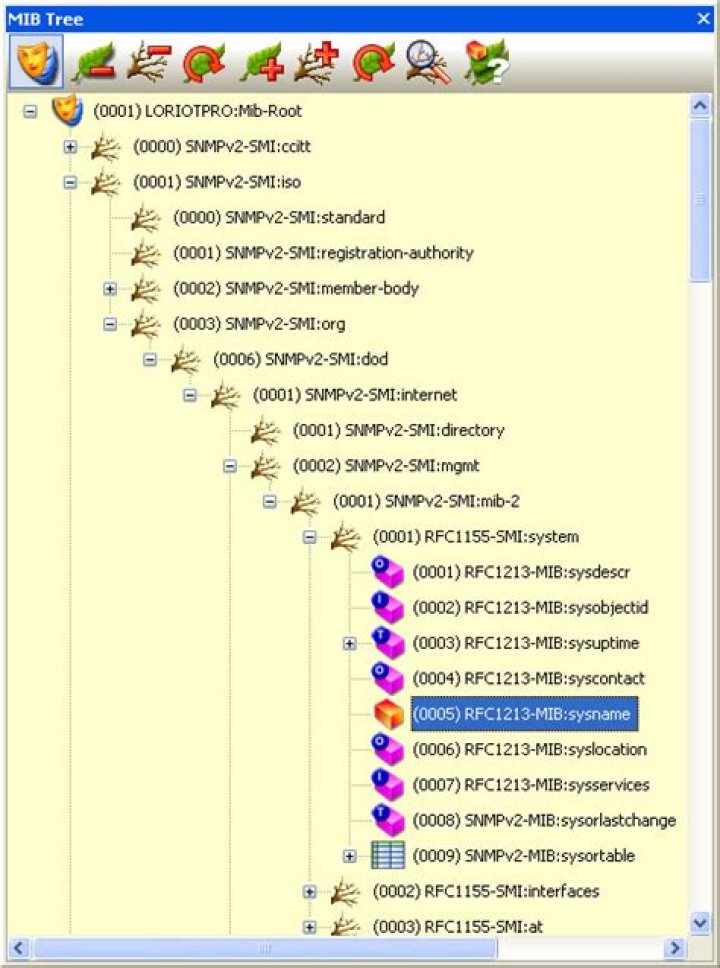The width and height of the screenshot is (720, 968).
Task: Collapse the SNMPv2-SMI:iso node
Action: [70, 183]
